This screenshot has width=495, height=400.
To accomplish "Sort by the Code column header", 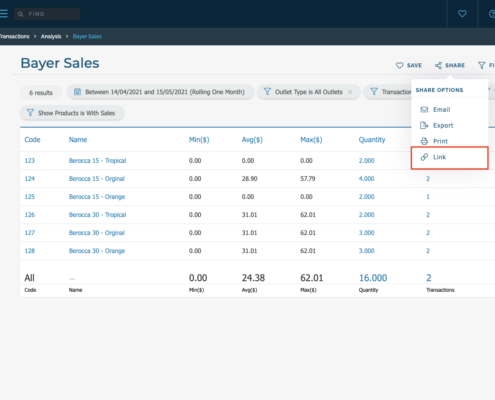I will pos(32,140).
